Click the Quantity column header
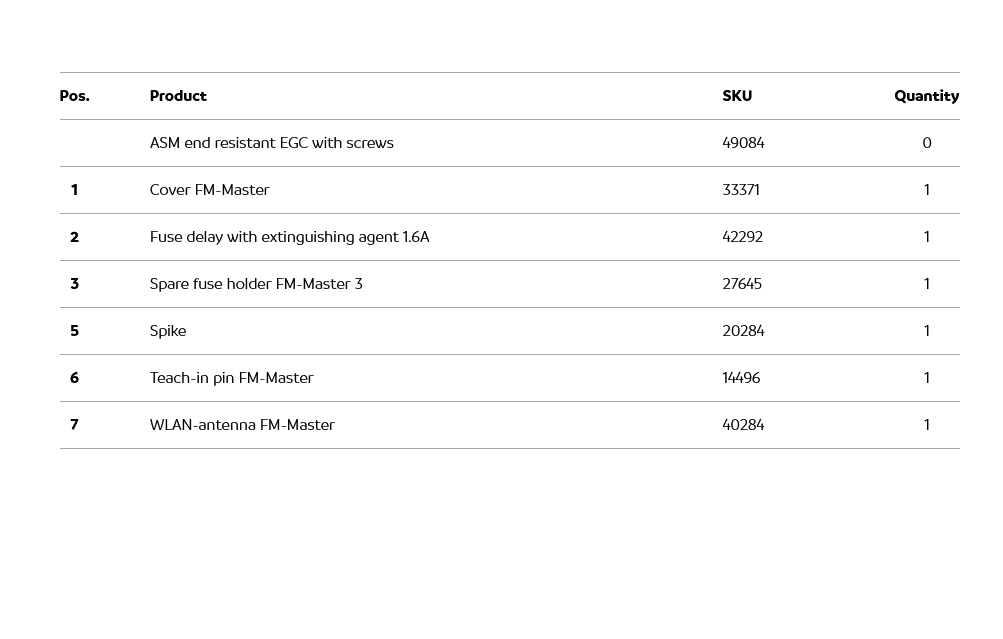Viewport: 1003px width, 639px height. click(x=926, y=96)
